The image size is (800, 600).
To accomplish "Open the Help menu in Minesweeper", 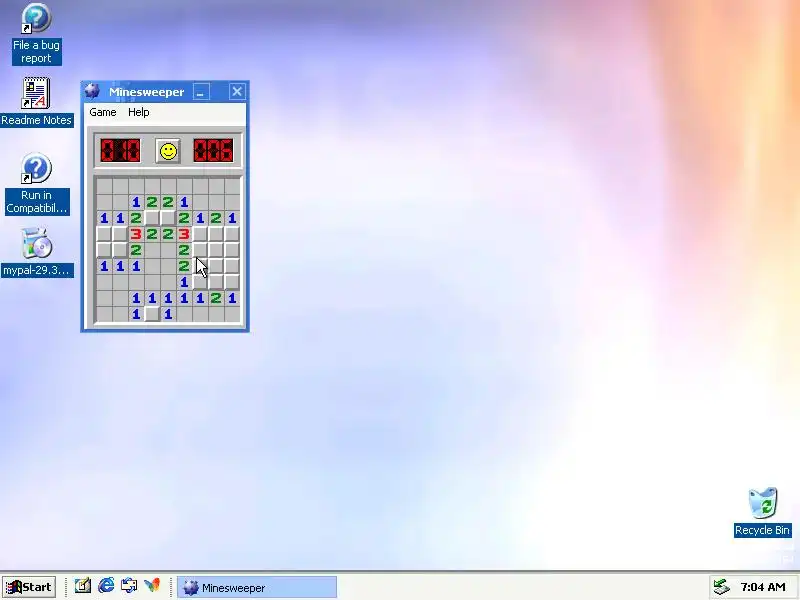I will 139,112.
